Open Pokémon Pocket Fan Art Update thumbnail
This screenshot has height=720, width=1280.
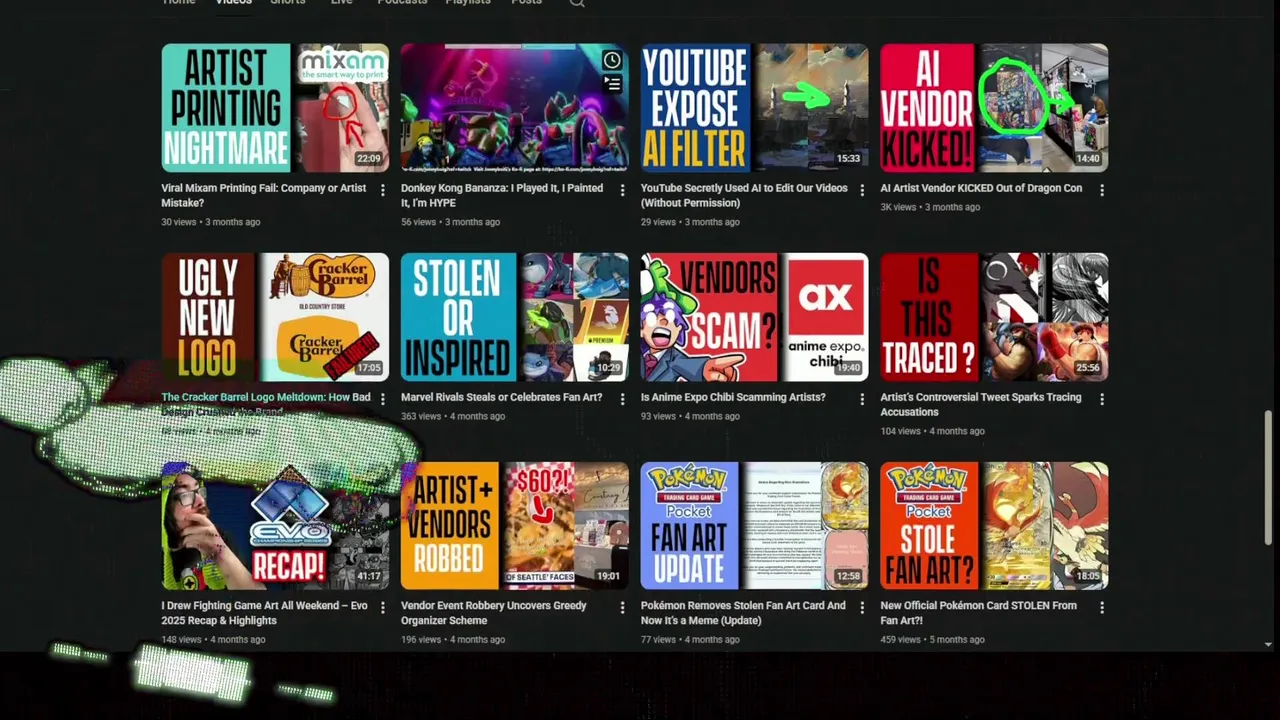(x=755, y=526)
